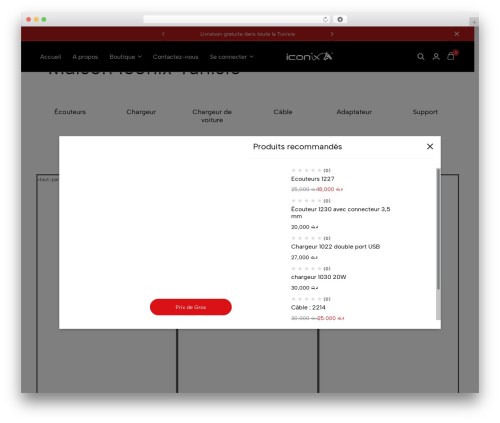This screenshot has width=500, height=423.
Task: Open Câble : 2214 product link
Action: point(308,307)
